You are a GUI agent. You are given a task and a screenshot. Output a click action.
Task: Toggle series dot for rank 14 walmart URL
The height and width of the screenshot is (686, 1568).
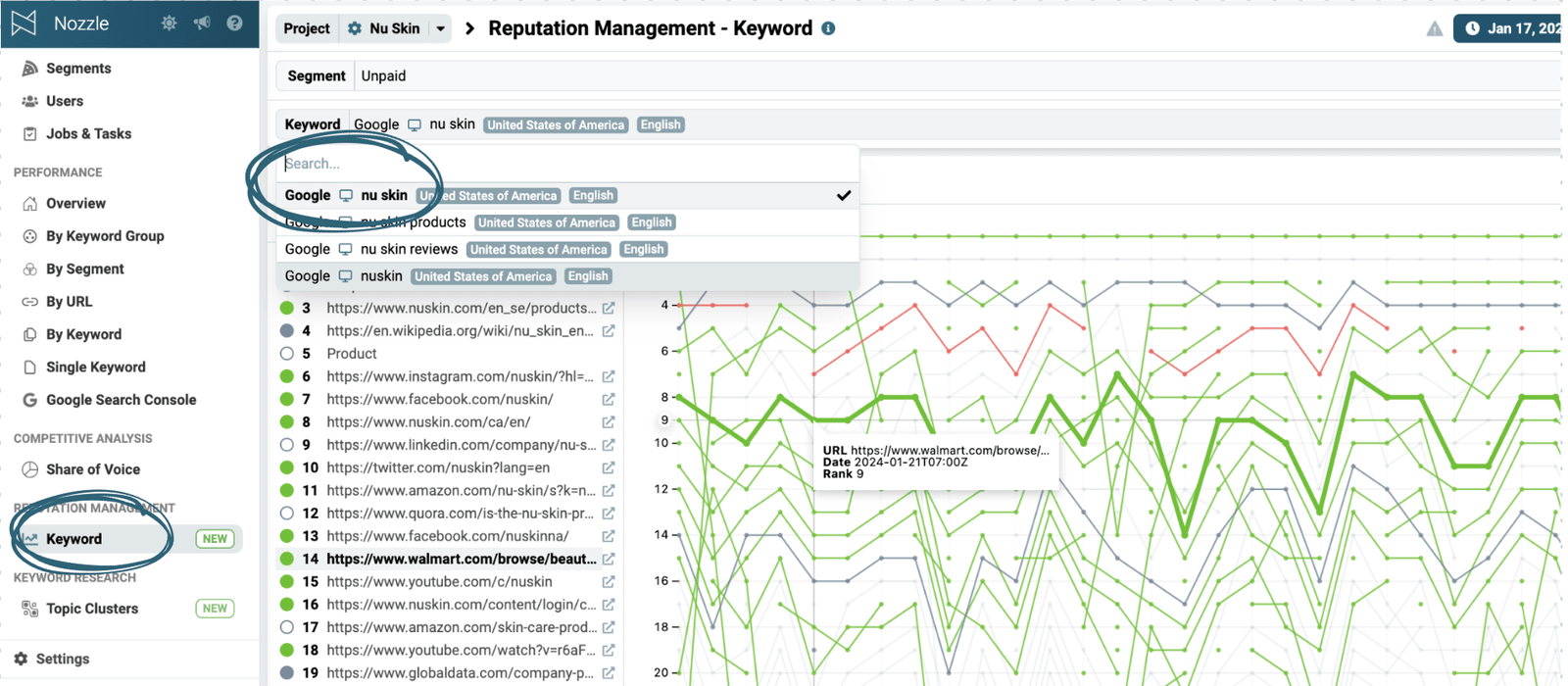287,559
